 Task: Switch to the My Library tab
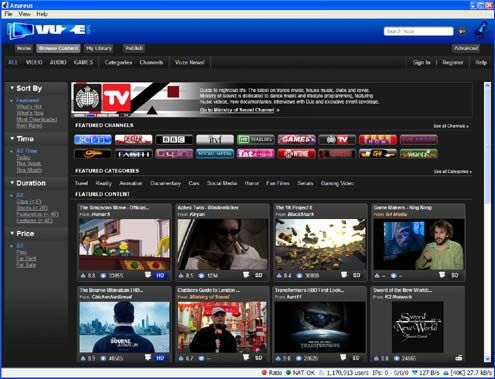[x=99, y=48]
